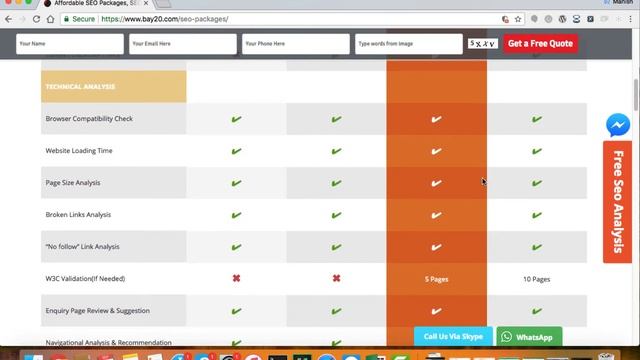Click white checkmark in Website Loading Time row

(436, 151)
